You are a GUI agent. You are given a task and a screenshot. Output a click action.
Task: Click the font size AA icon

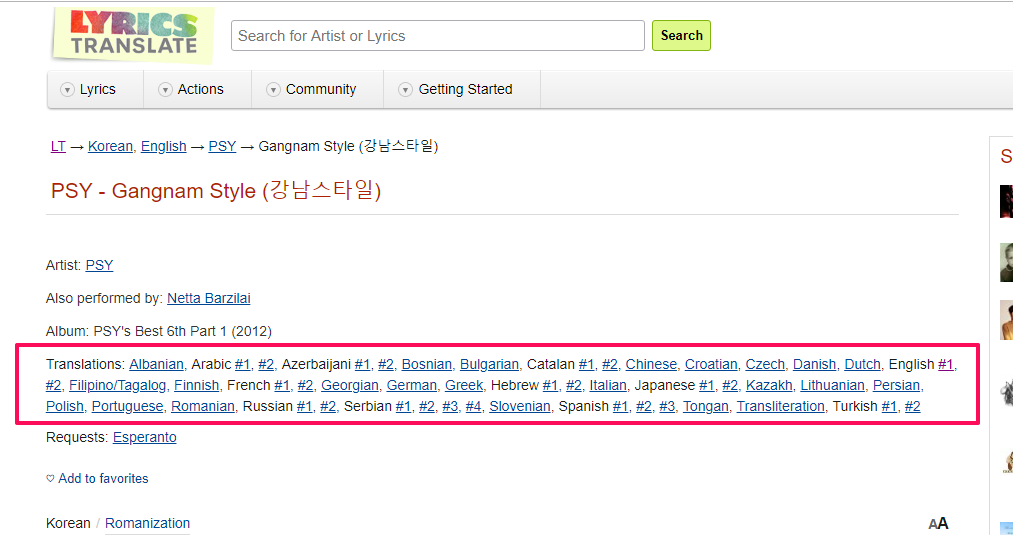tap(938, 523)
